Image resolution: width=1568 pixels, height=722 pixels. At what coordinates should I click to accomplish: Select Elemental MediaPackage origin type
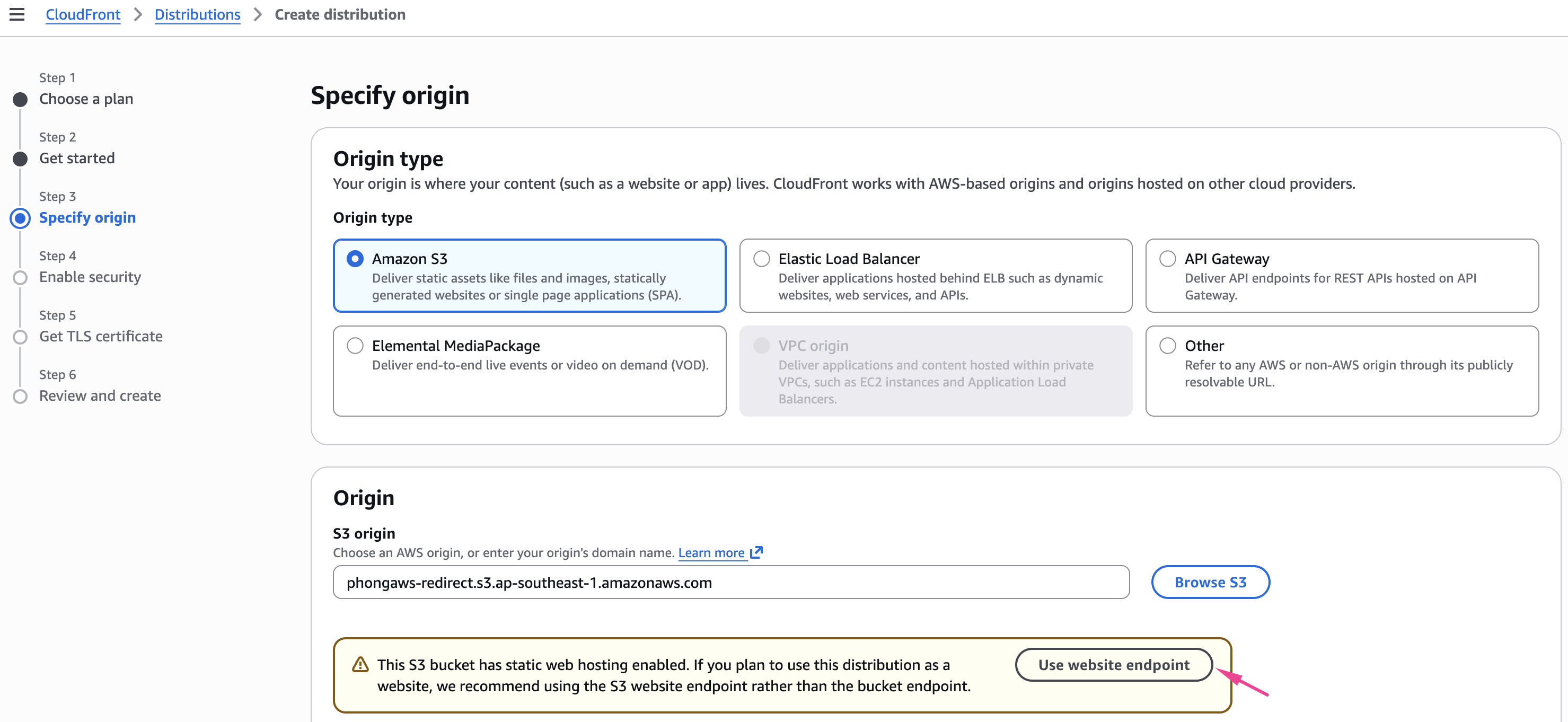(355, 346)
